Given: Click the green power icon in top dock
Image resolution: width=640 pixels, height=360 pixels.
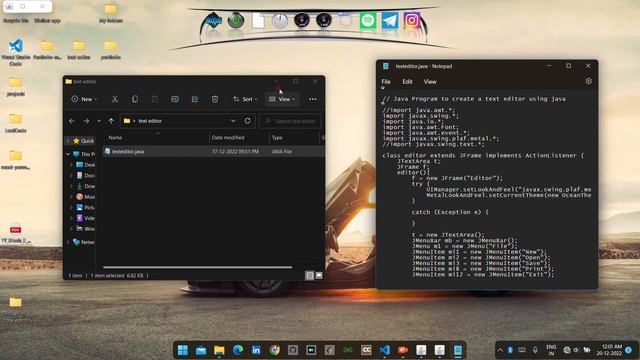Looking at the screenshot, I should click(236, 20).
